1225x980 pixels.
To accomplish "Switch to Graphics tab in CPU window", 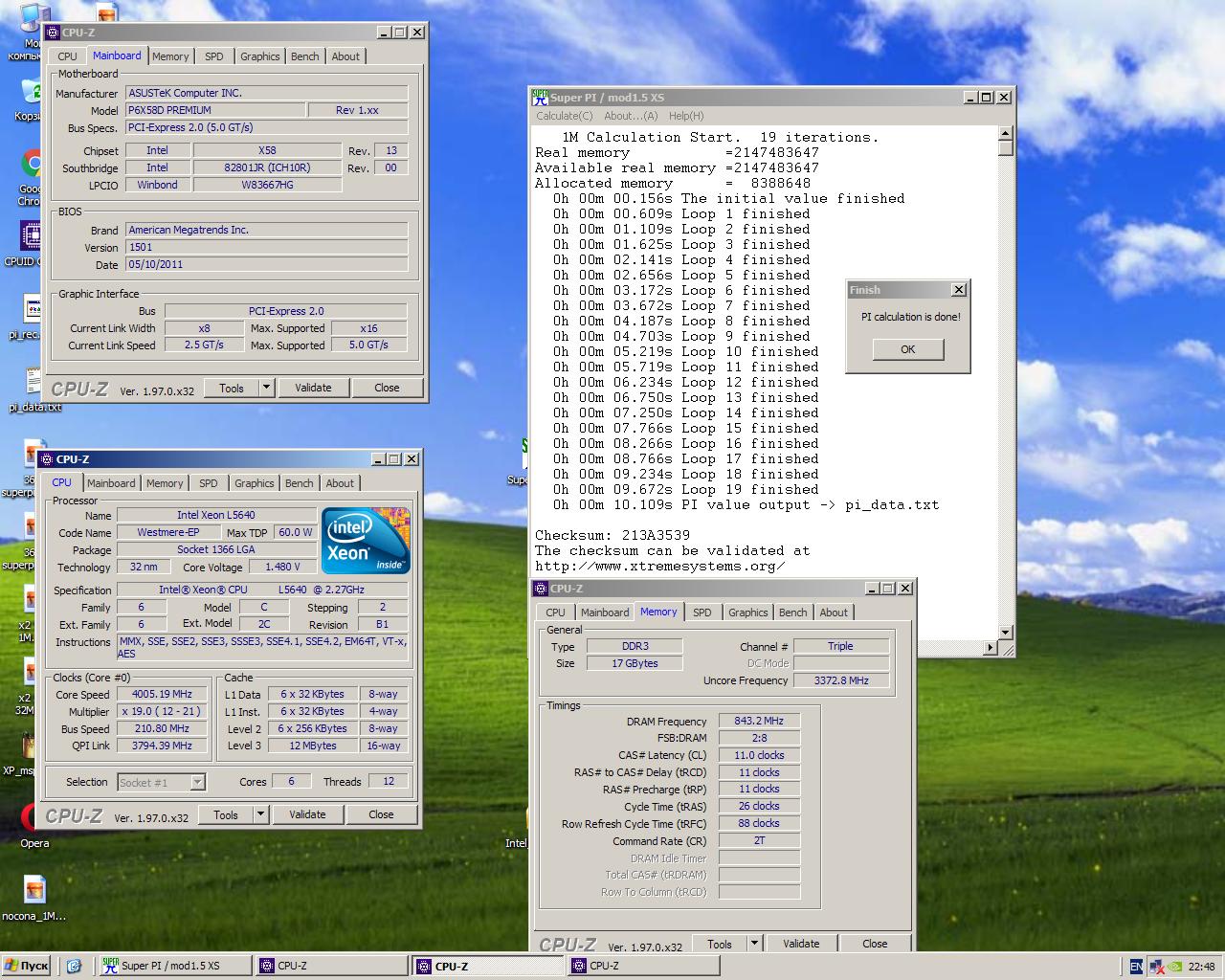I will click(x=254, y=483).
